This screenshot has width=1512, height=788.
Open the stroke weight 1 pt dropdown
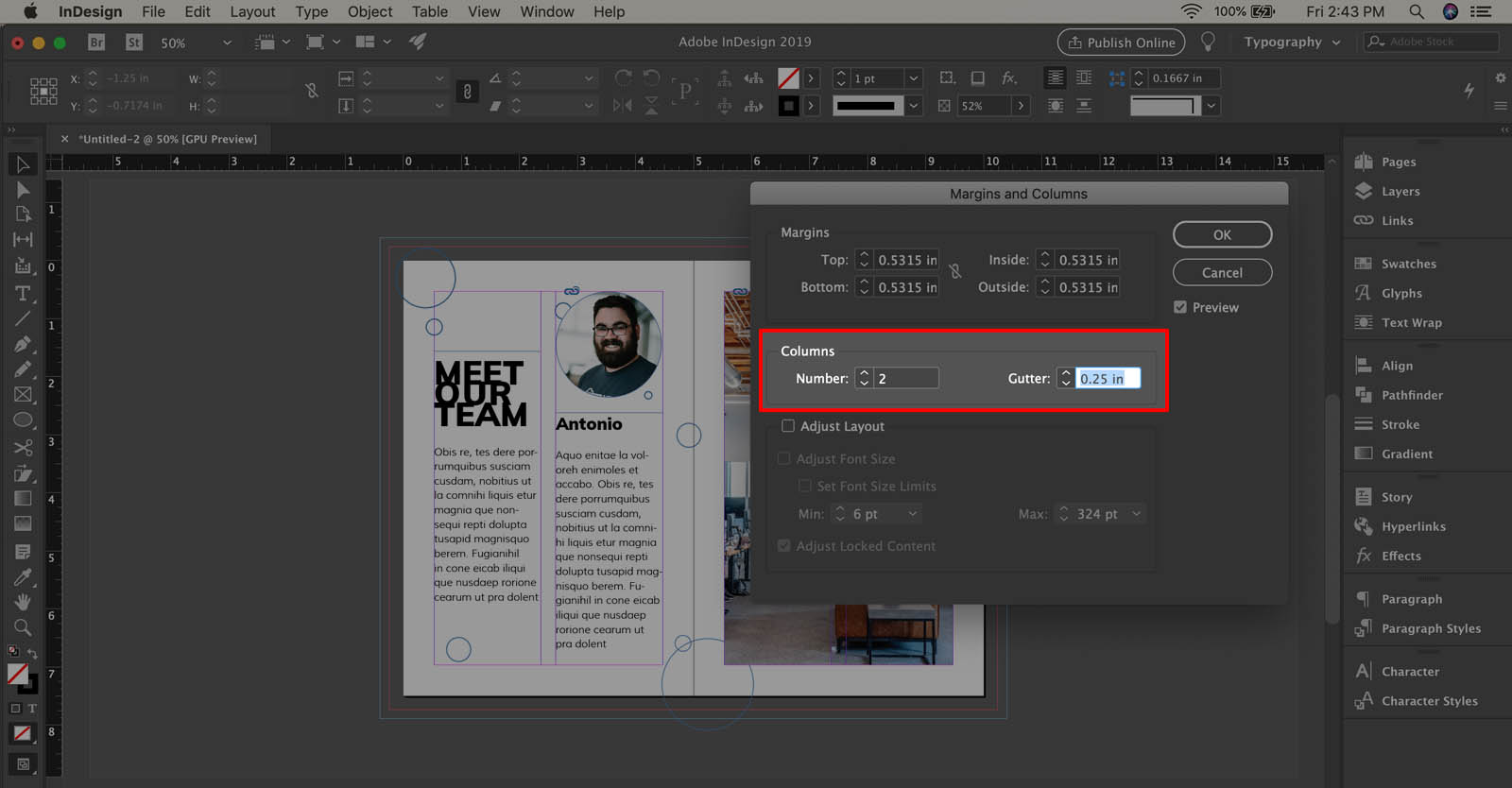(x=913, y=78)
